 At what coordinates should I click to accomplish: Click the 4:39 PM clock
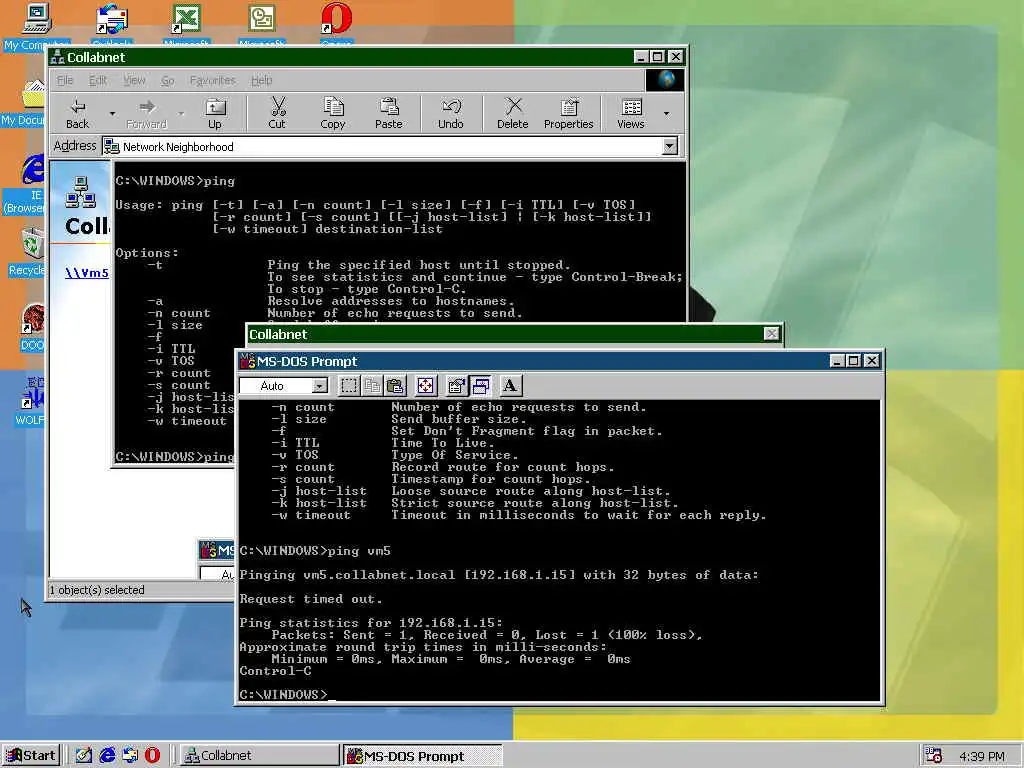(x=982, y=756)
